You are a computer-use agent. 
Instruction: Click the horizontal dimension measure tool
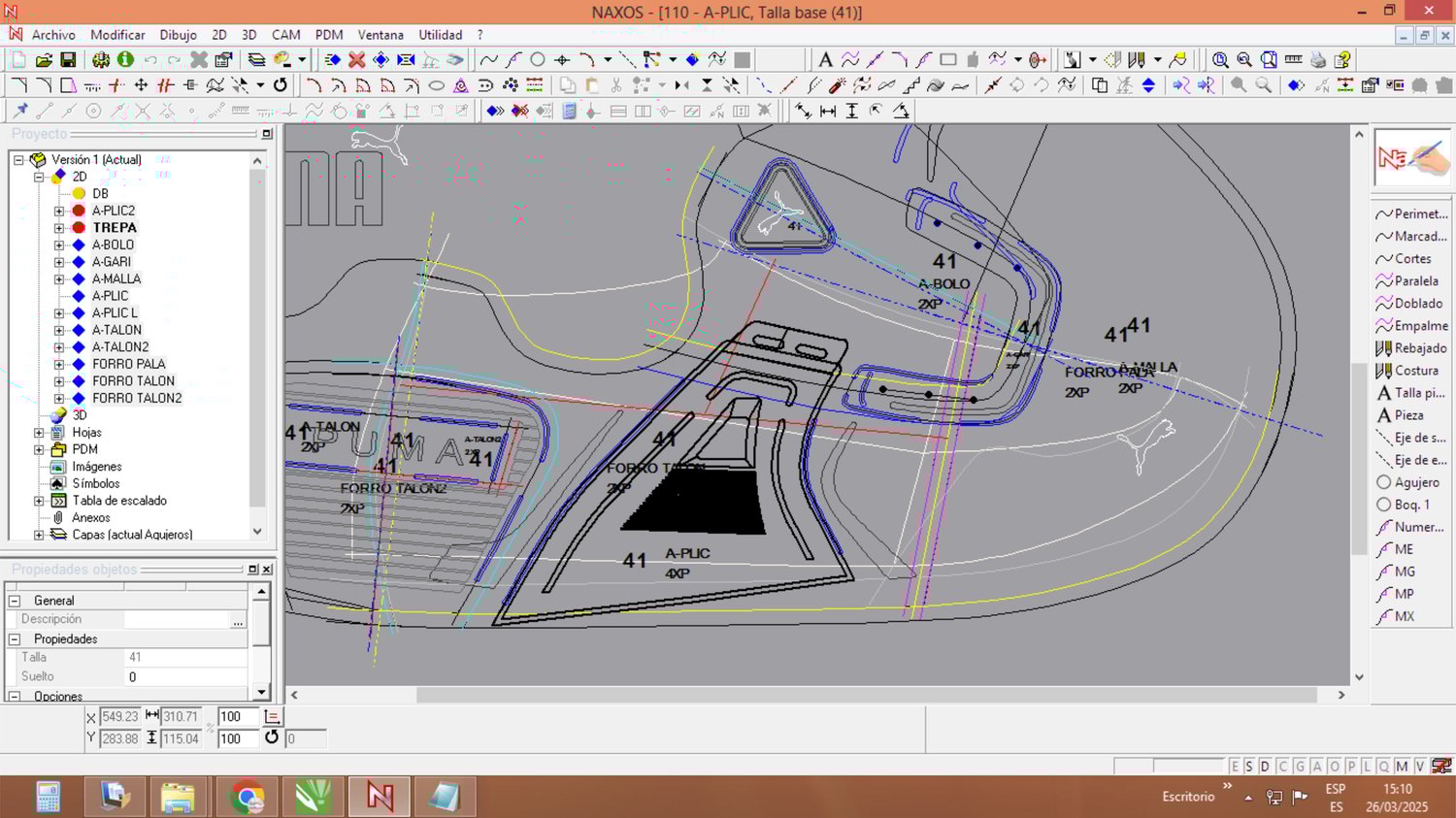[x=828, y=111]
